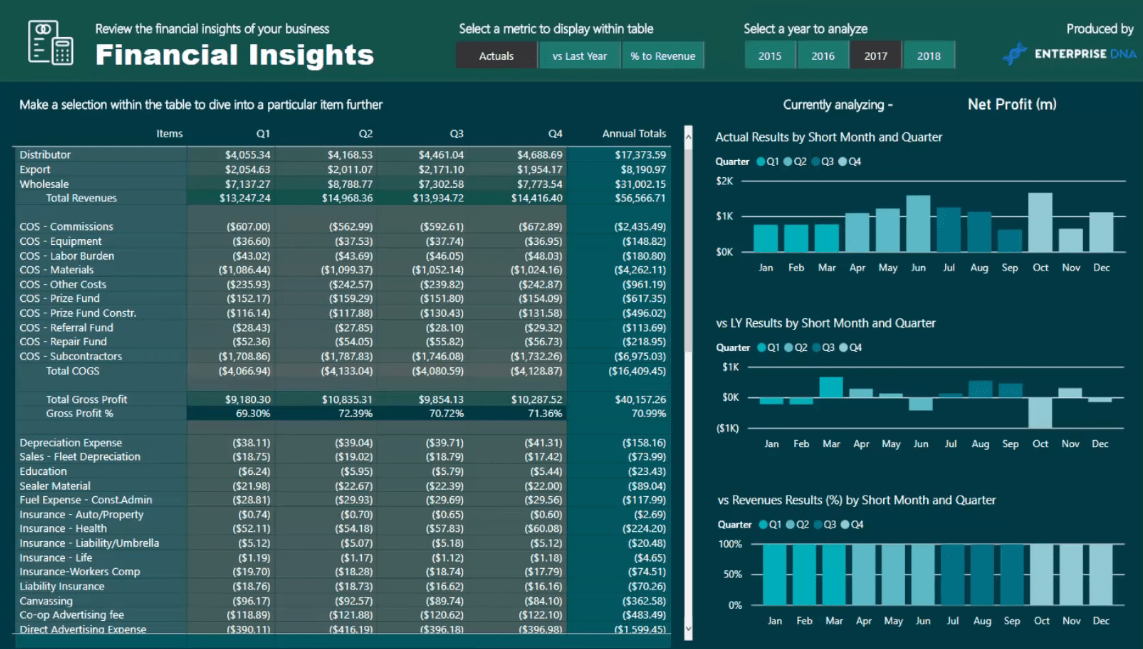Click the Mar bar in vs LY chart
The width and height of the screenshot is (1143, 649).
click(x=831, y=387)
